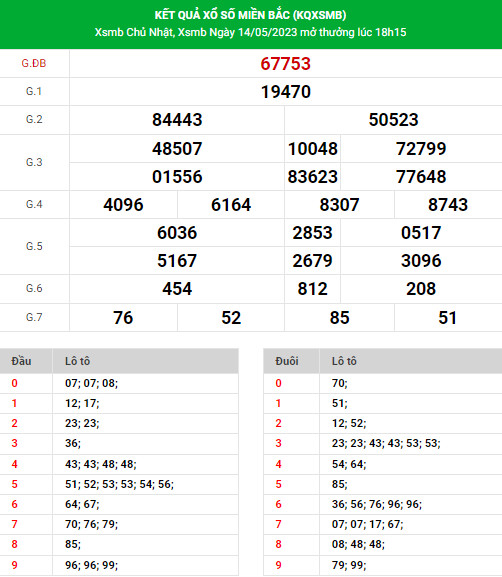Click the G.7 number 76
Screen dimensions: 502x577
pyautogui.click(x=123, y=318)
